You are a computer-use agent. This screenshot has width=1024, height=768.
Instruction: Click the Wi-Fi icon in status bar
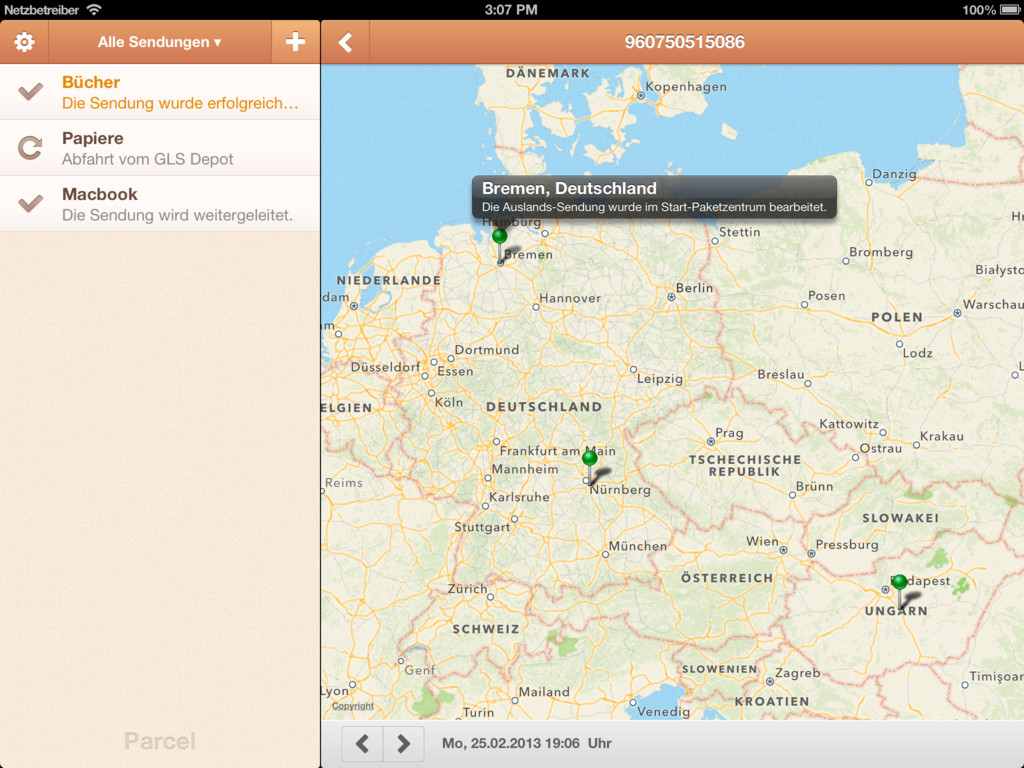94,9
